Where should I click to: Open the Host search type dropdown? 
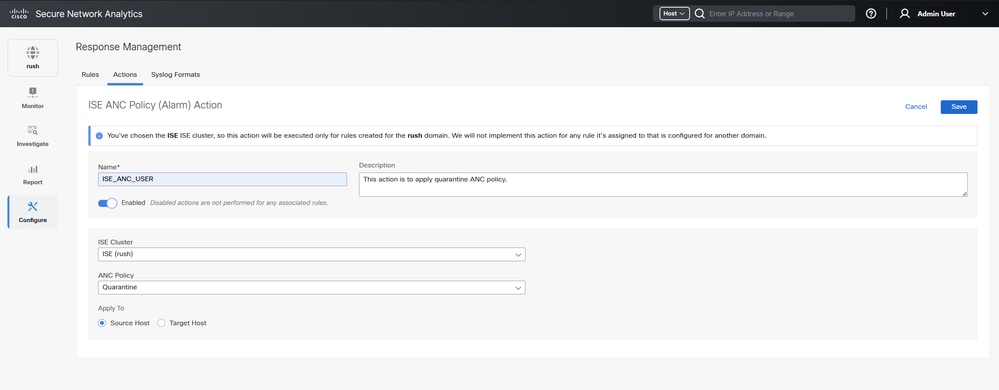pyautogui.click(x=675, y=13)
